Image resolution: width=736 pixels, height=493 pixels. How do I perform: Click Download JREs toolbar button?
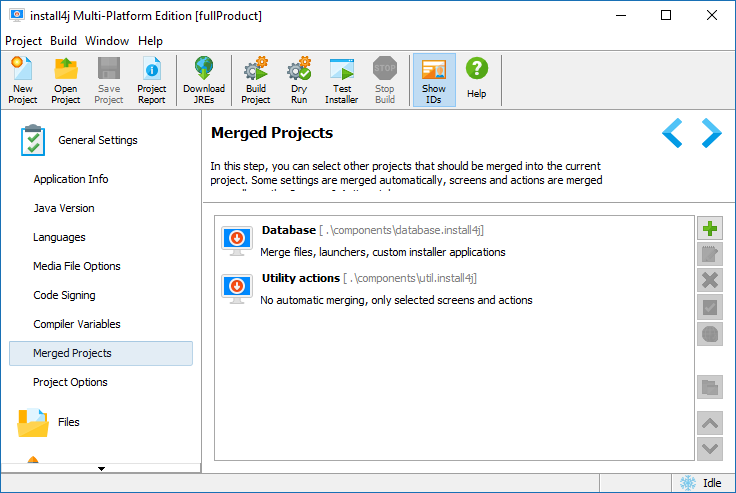[x=204, y=80]
